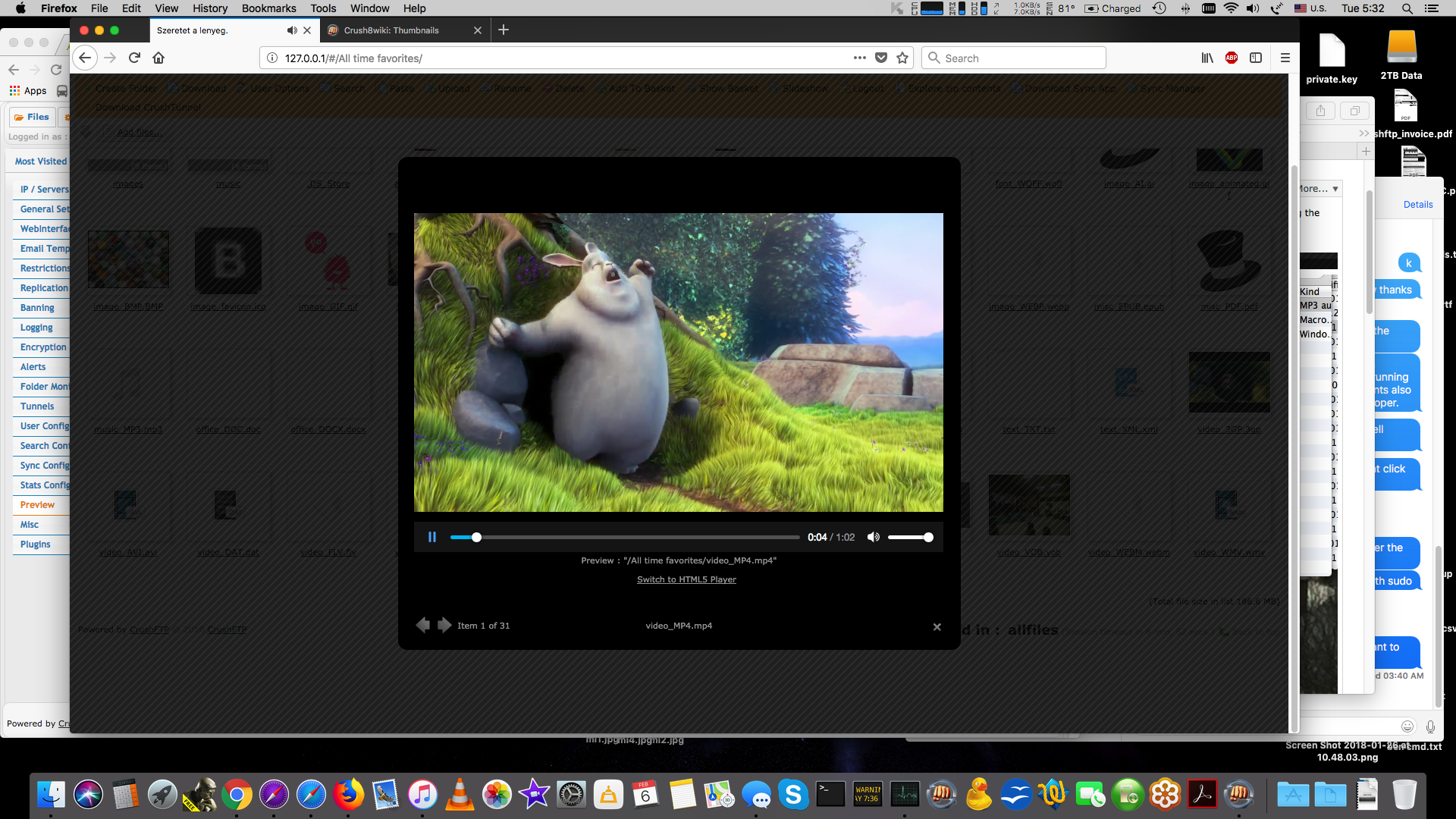Mute the Szeretet a lenyeg tab audio

[291, 30]
